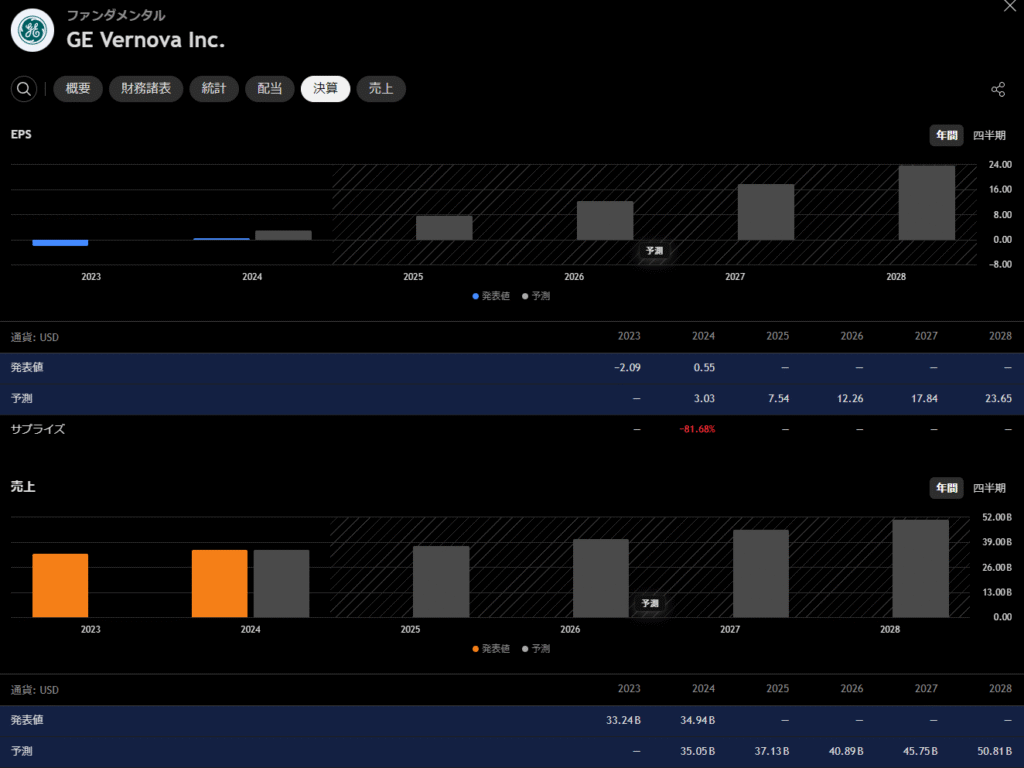1024x768 pixels.
Task: Toggle 予測 legend in 売上 chart
Action: click(536, 648)
